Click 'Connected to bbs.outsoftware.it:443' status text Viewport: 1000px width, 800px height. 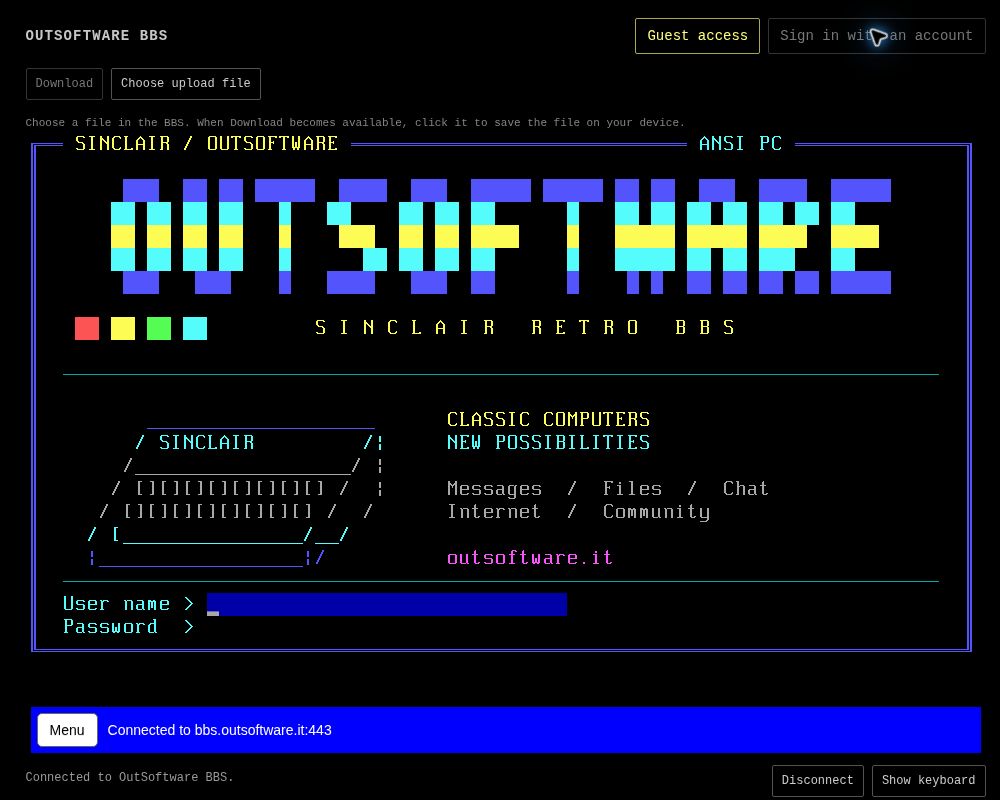point(219,730)
